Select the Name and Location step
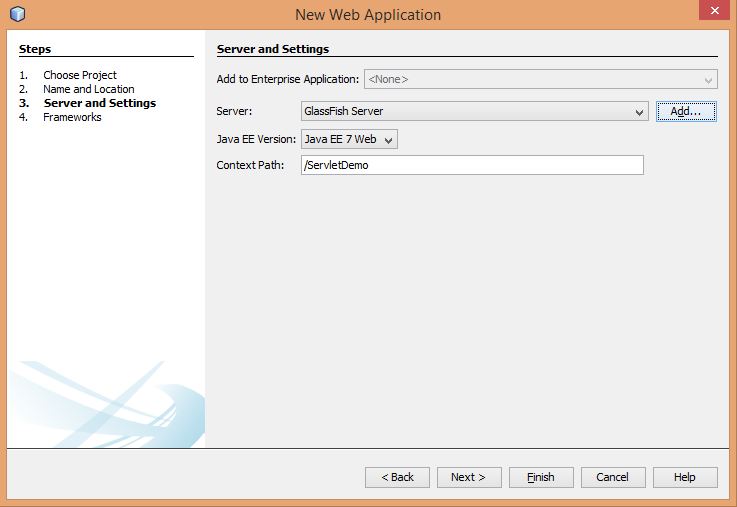Viewport: 737px width, 507px height. click(x=88, y=89)
